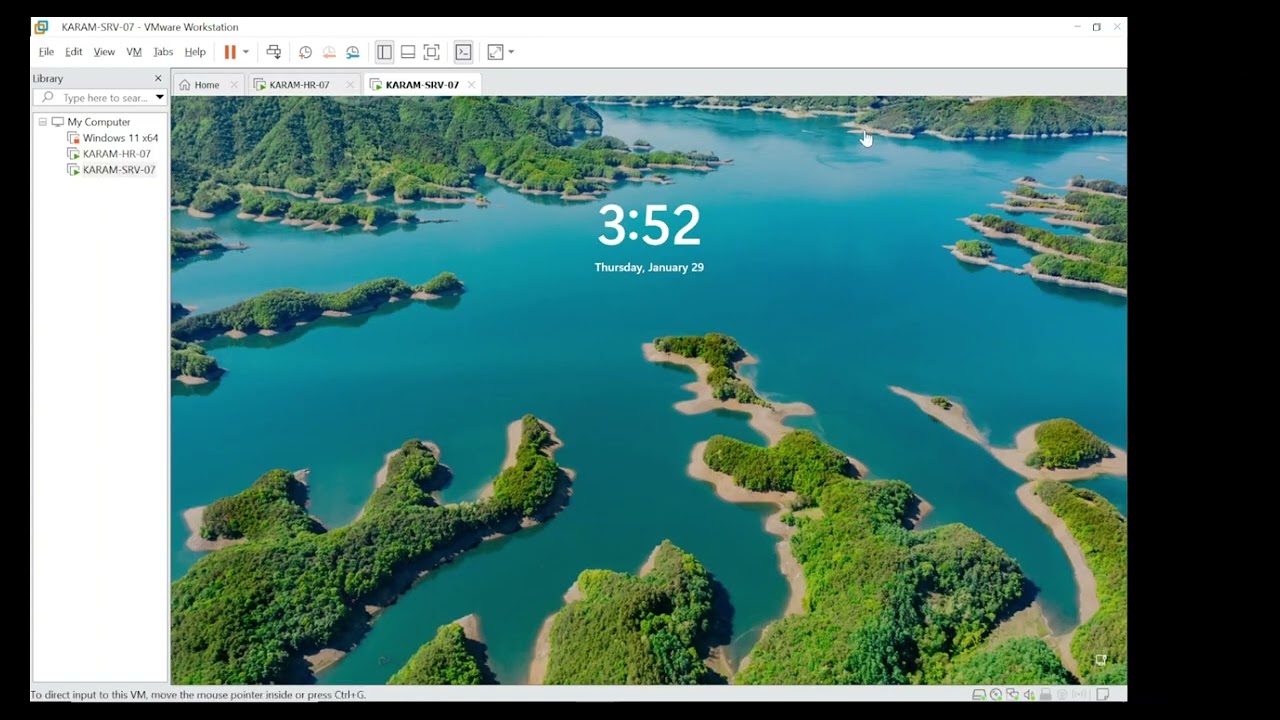
Task: Switch to the Home tab
Action: pos(207,85)
